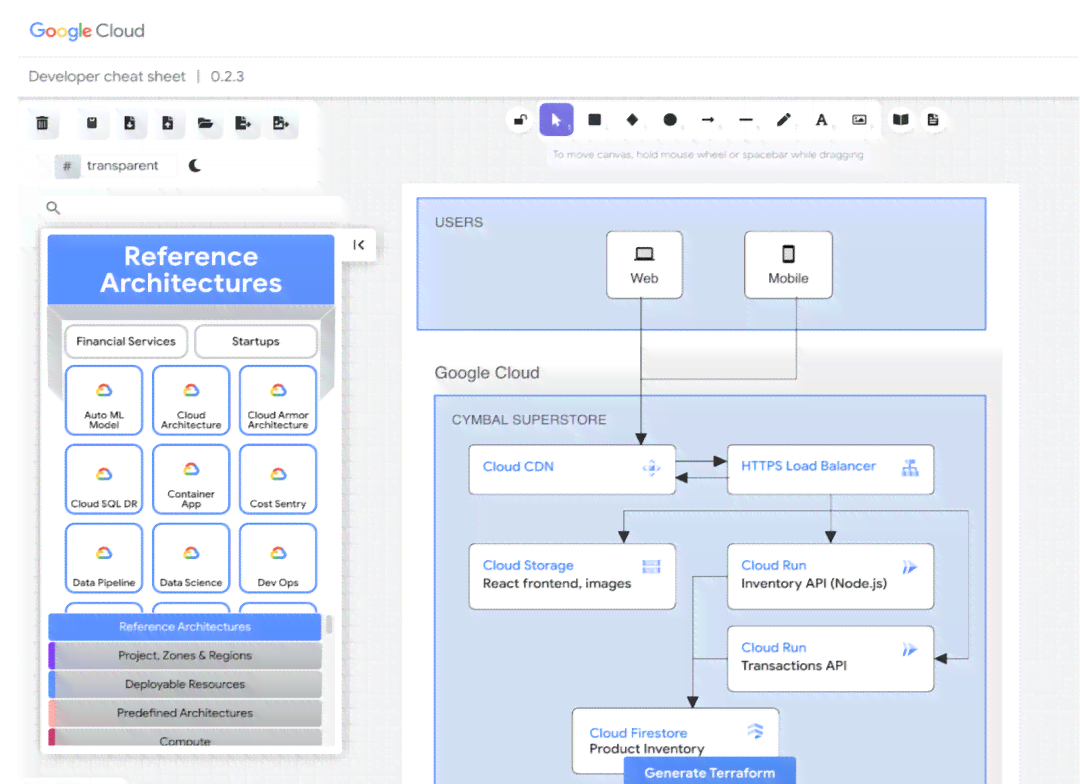Click the Google Cloud logo
Viewport: 1080px width, 784px height.
87,31
